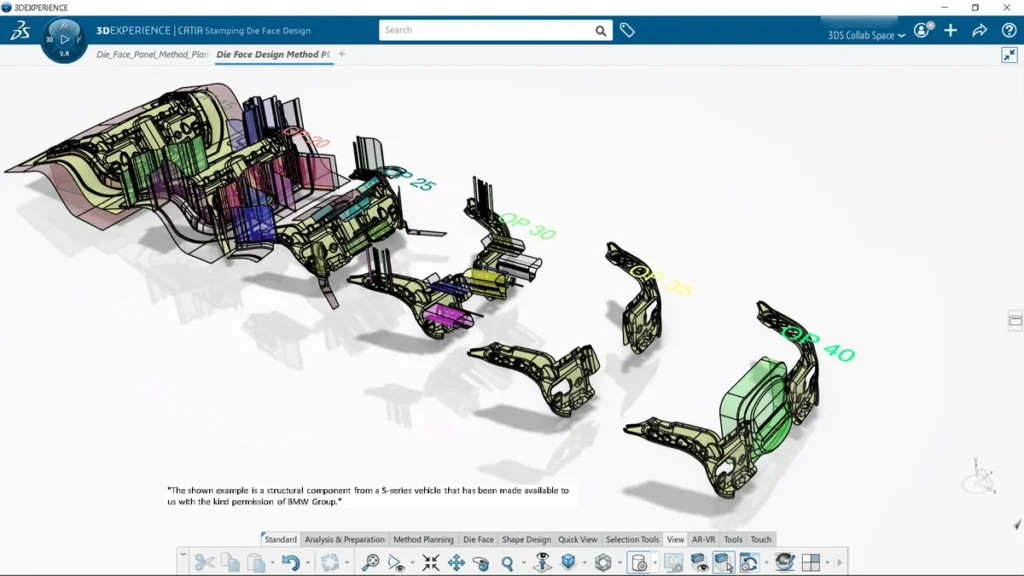Open the user profile icon
This screenshot has width=1024, height=576.
pos(922,30)
